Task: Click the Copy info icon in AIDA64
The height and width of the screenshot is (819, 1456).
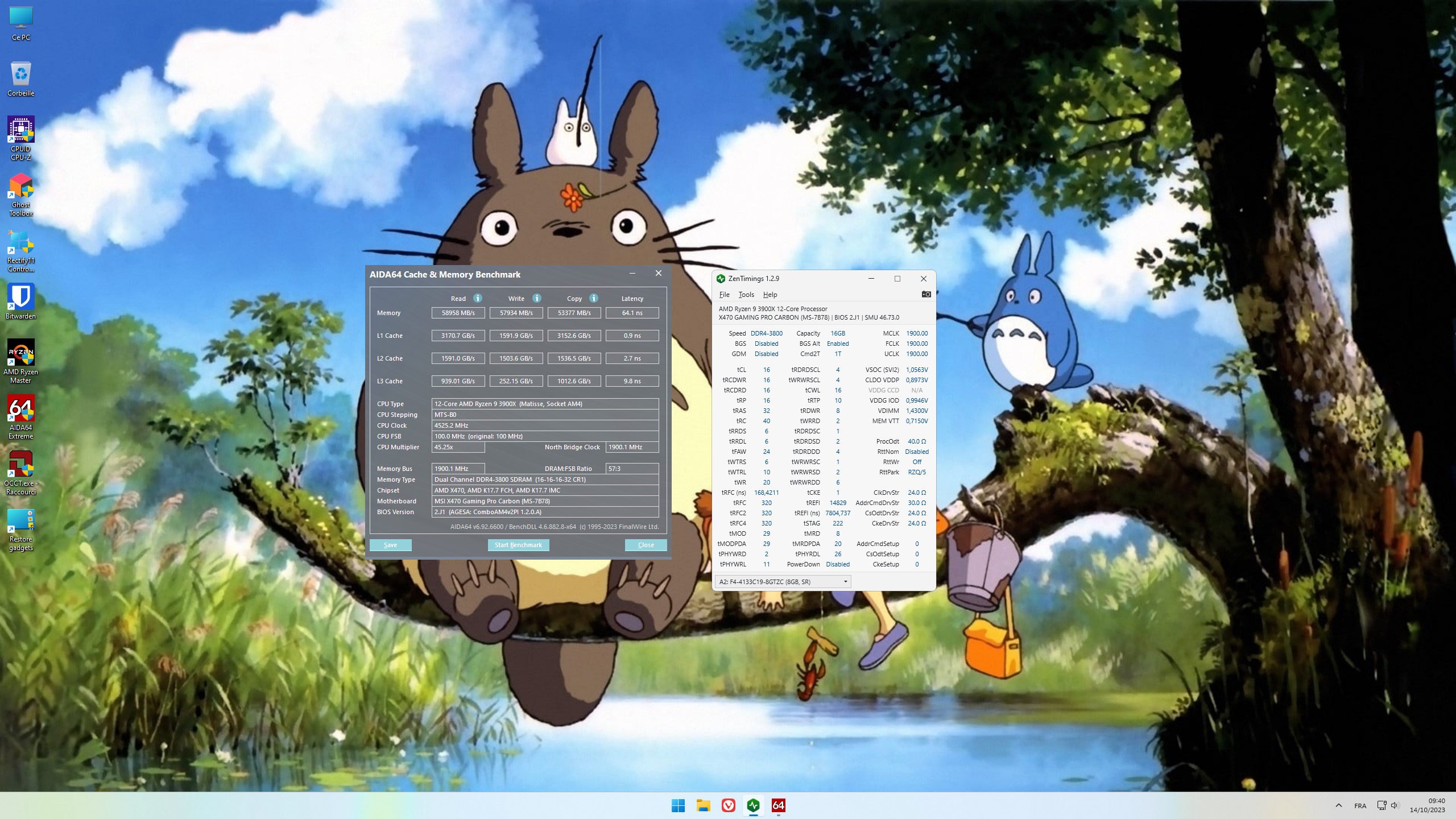Action: tap(594, 298)
